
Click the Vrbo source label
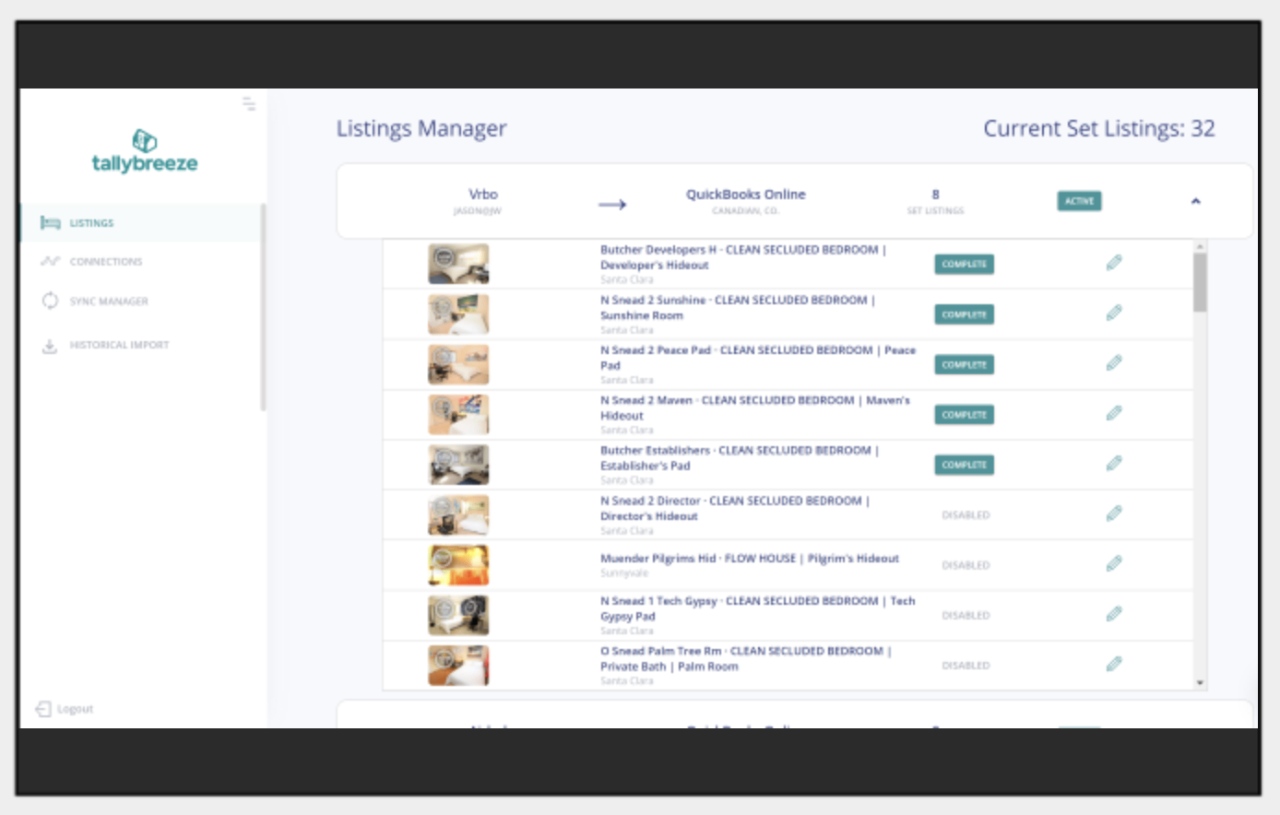[x=483, y=194]
